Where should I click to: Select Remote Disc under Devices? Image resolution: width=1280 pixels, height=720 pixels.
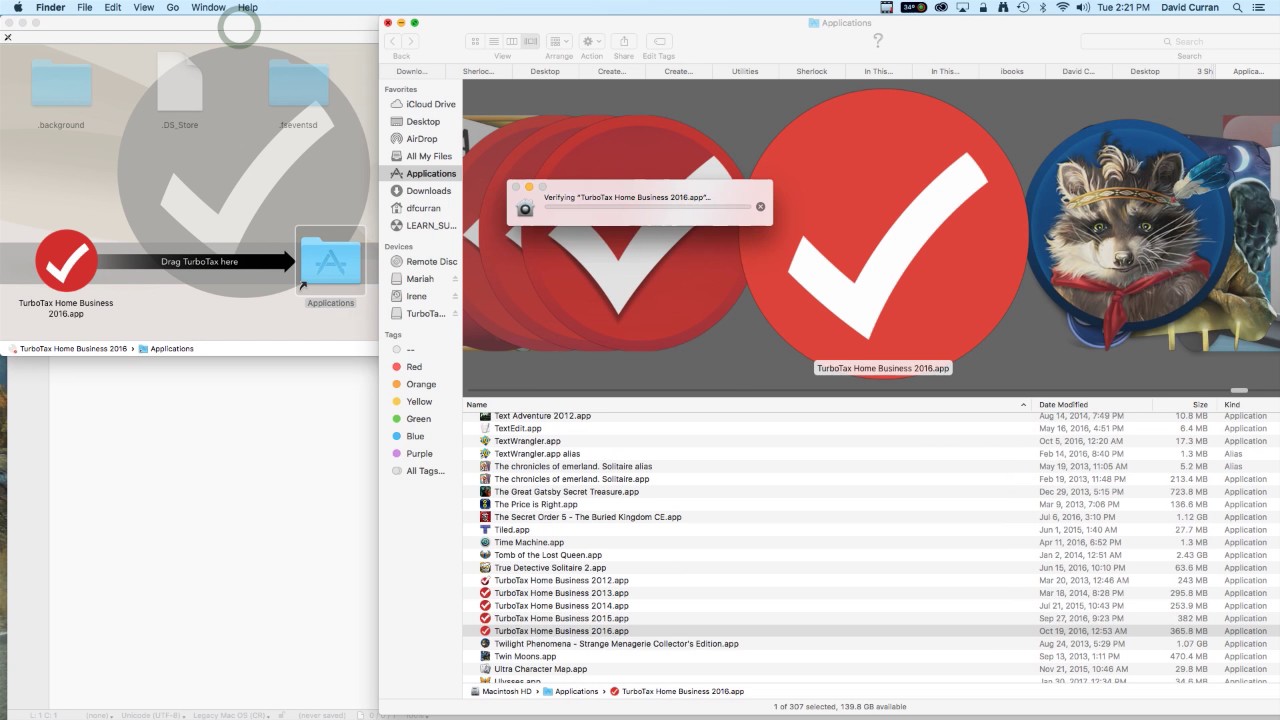coord(422,261)
